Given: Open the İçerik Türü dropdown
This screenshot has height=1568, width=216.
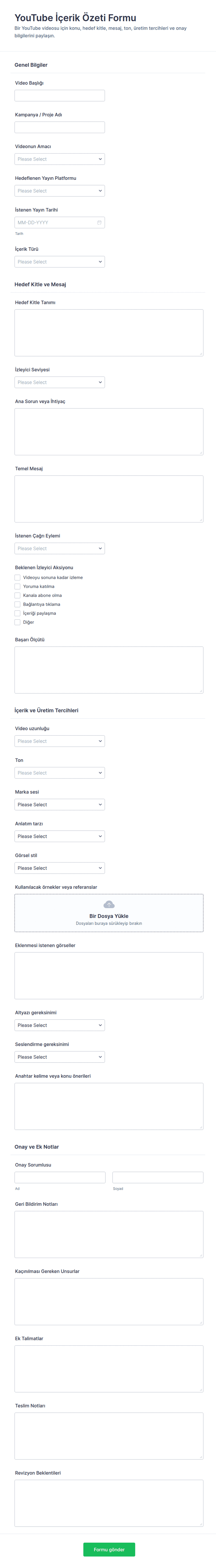Looking at the screenshot, I should click(x=60, y=262).
